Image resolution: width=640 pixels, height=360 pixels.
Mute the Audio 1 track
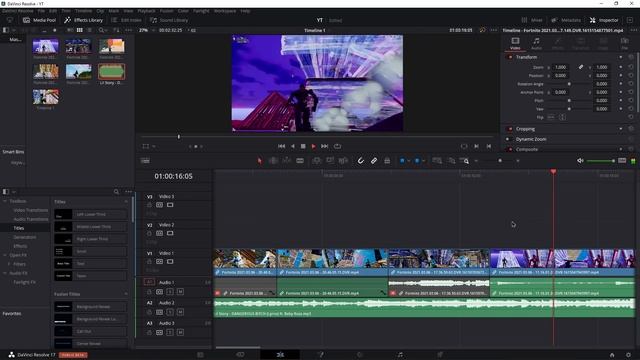point(180,292)
